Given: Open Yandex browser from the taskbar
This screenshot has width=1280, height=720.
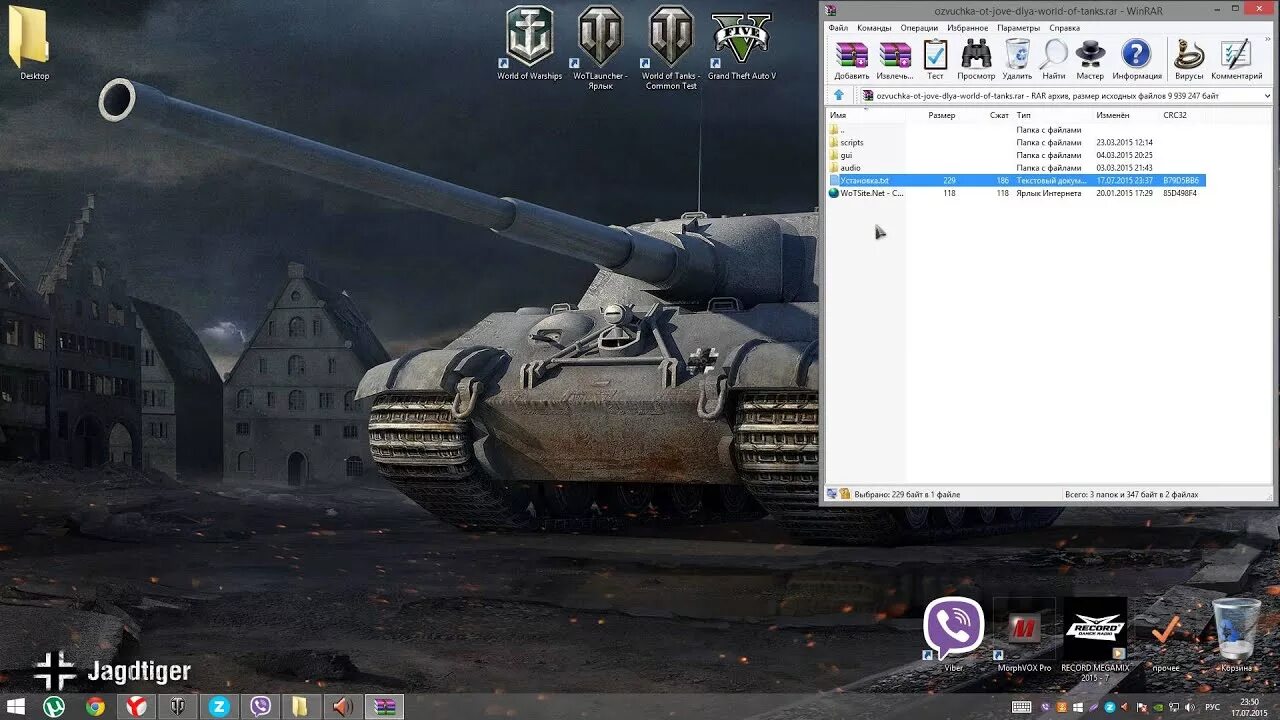Looking at the screenshot, I should click(x=137, y=707).
